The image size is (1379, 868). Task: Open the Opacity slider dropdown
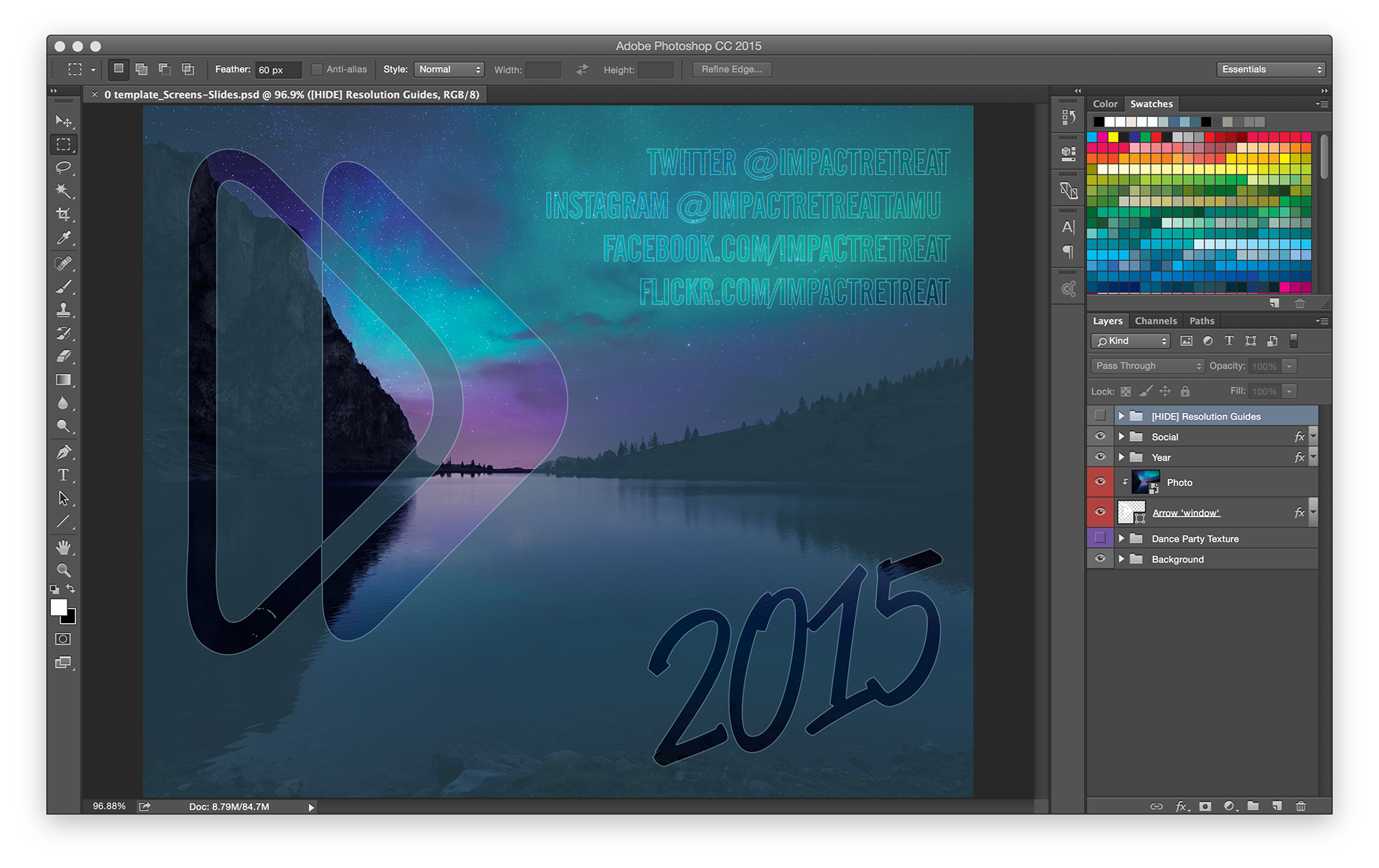point(1289,366)
